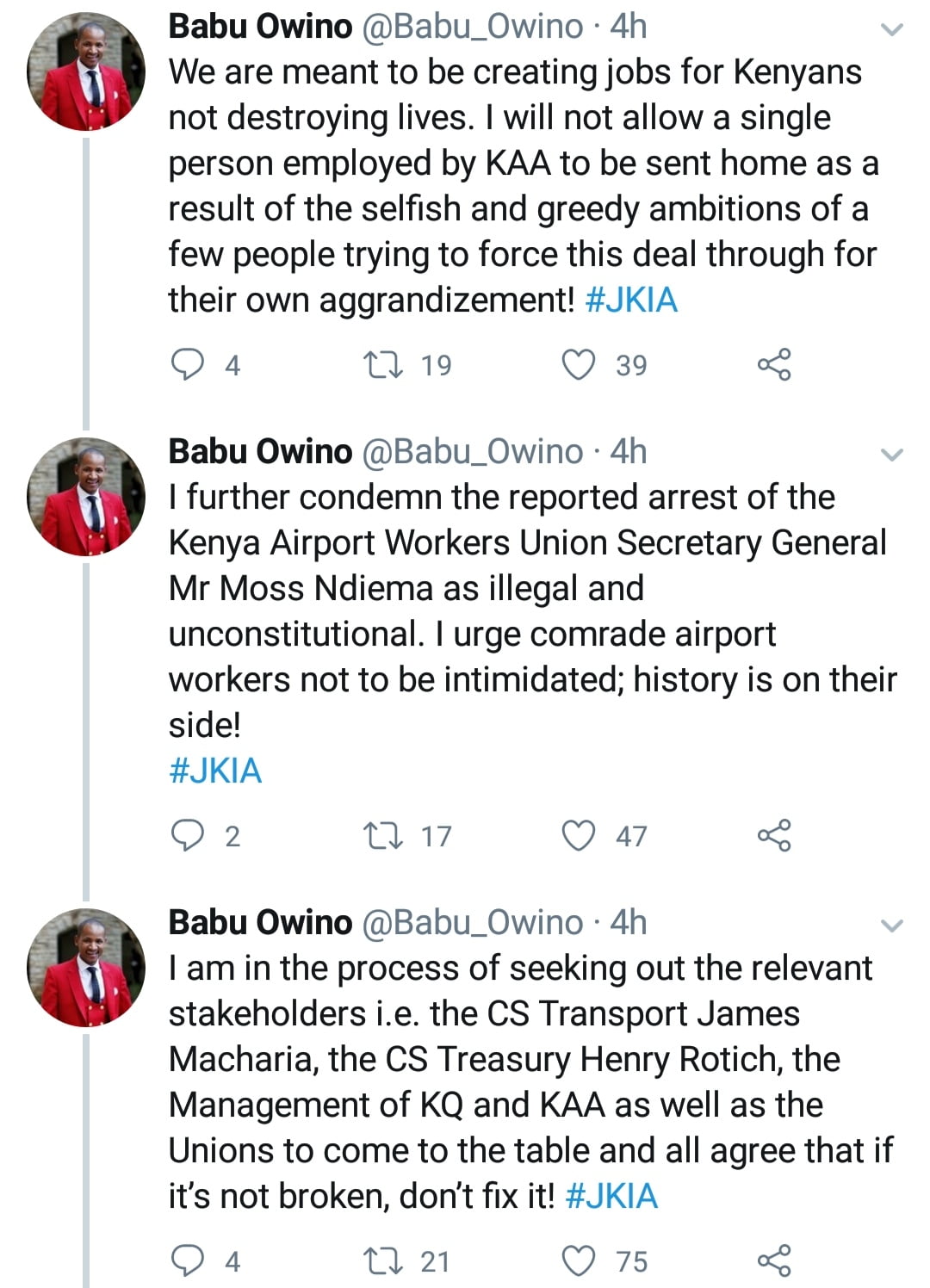
Task: Reply to the KAA jobs tweet
Action: coord(188,365)
